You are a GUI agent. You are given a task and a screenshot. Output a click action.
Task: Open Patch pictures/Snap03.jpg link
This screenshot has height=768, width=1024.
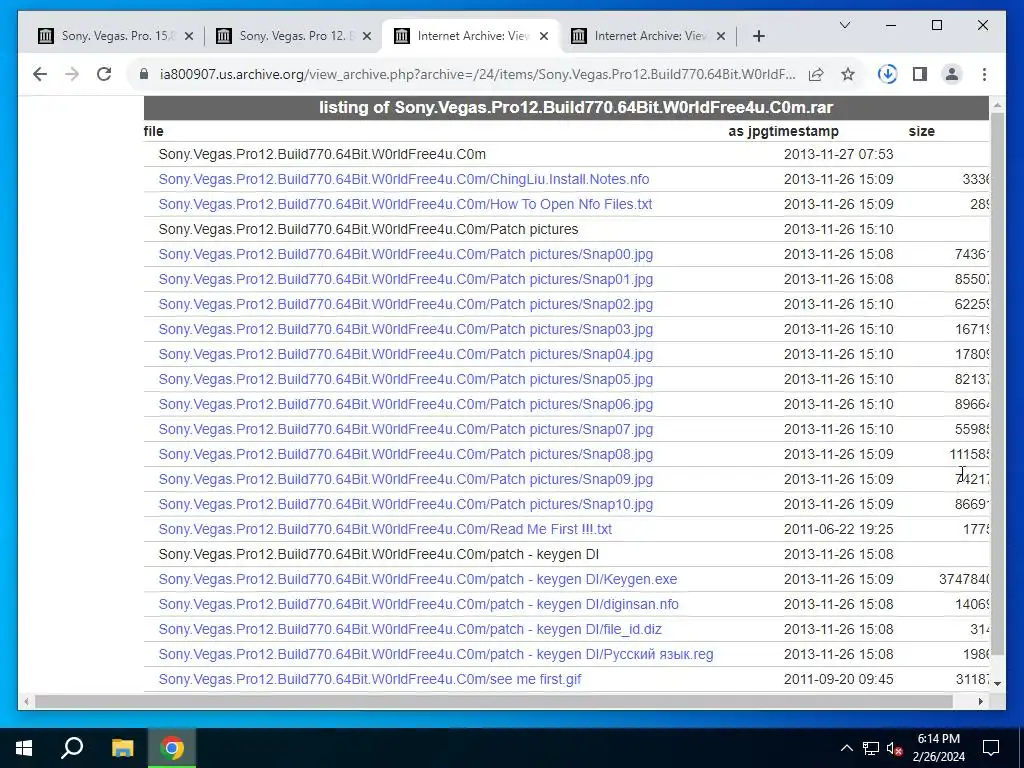406,329
